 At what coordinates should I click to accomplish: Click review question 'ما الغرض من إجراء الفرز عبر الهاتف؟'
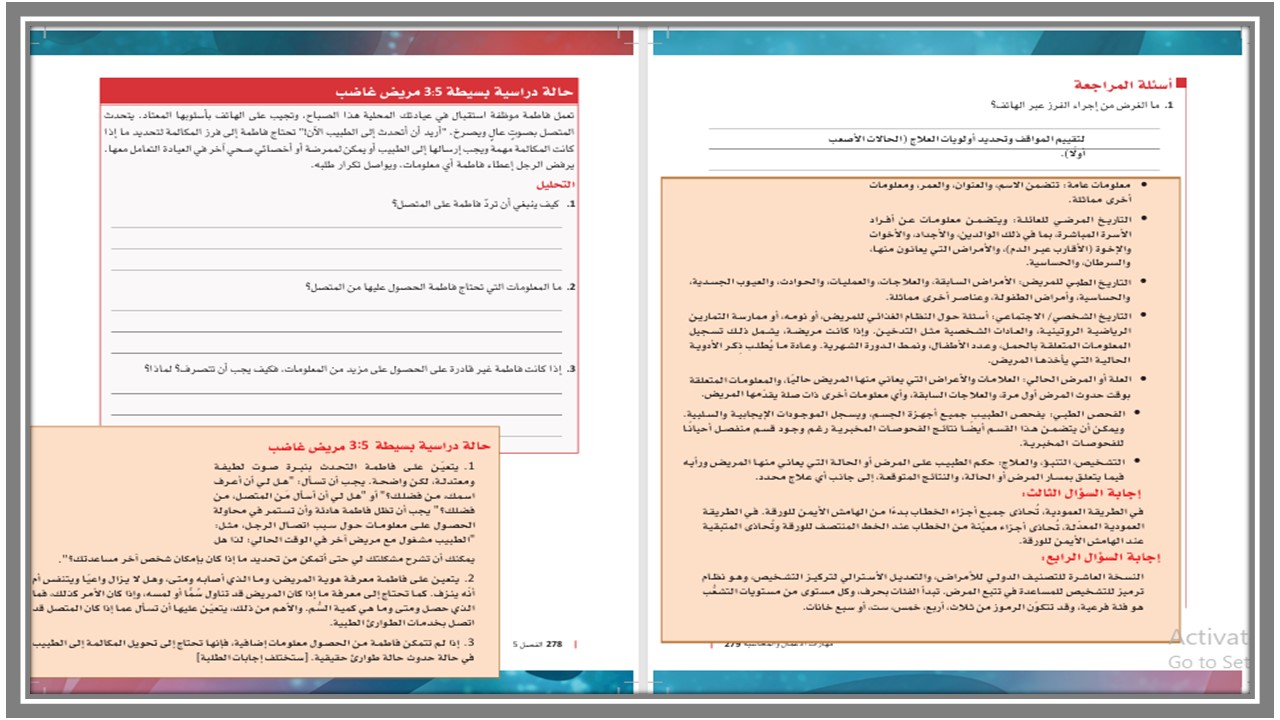(x=1082, y=104)
